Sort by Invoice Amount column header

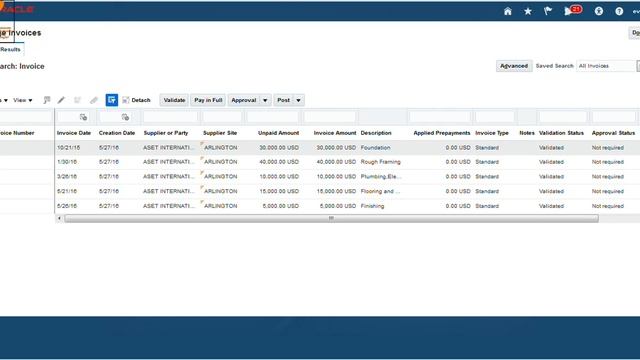[x=335, y=133]
